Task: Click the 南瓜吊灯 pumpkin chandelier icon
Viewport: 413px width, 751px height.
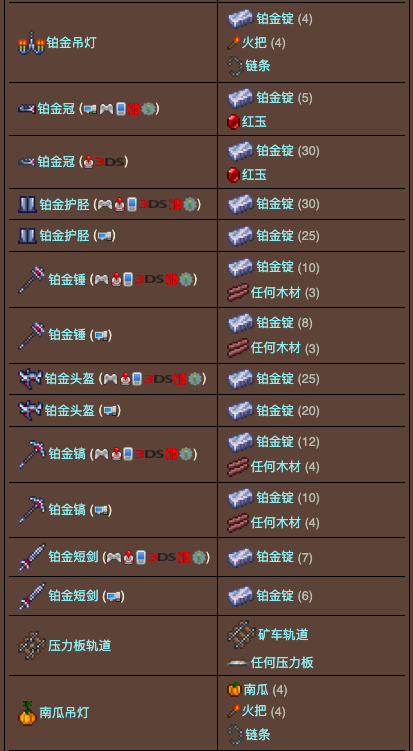Action: click(x=27, y=713)
